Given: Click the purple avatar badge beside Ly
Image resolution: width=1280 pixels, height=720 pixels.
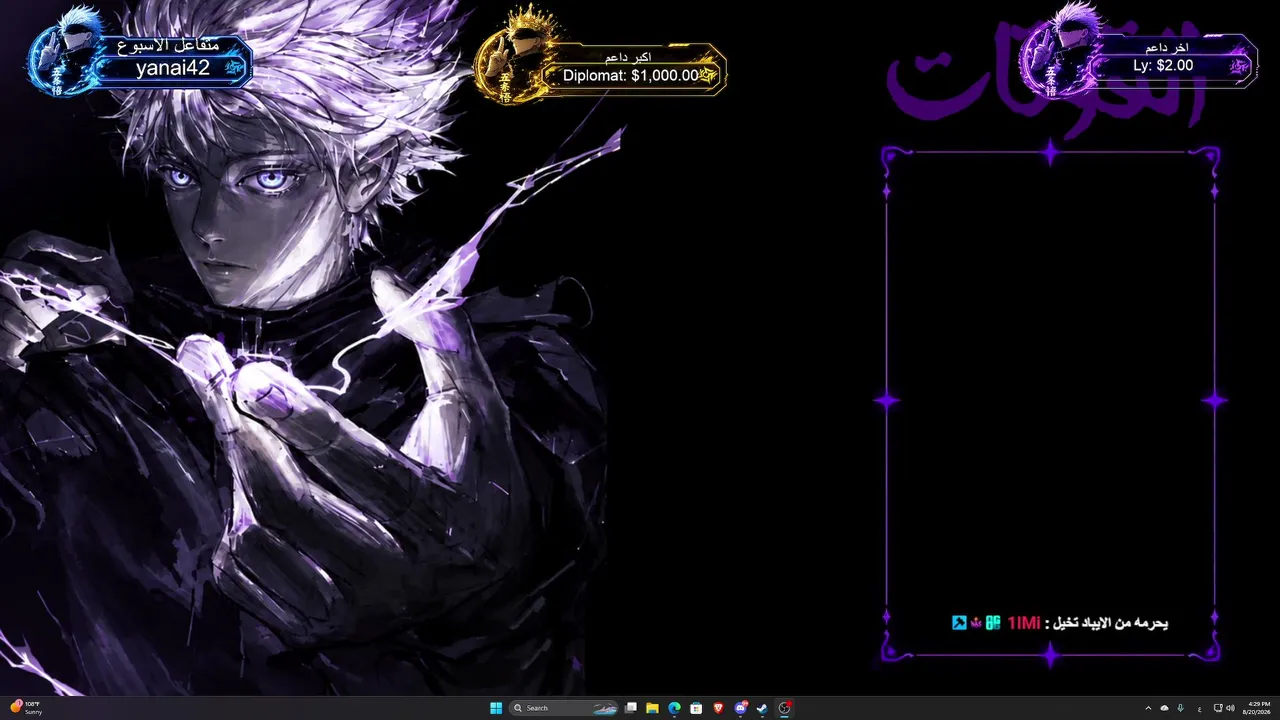Looking at the screenshot, I should click(1062, 52).
